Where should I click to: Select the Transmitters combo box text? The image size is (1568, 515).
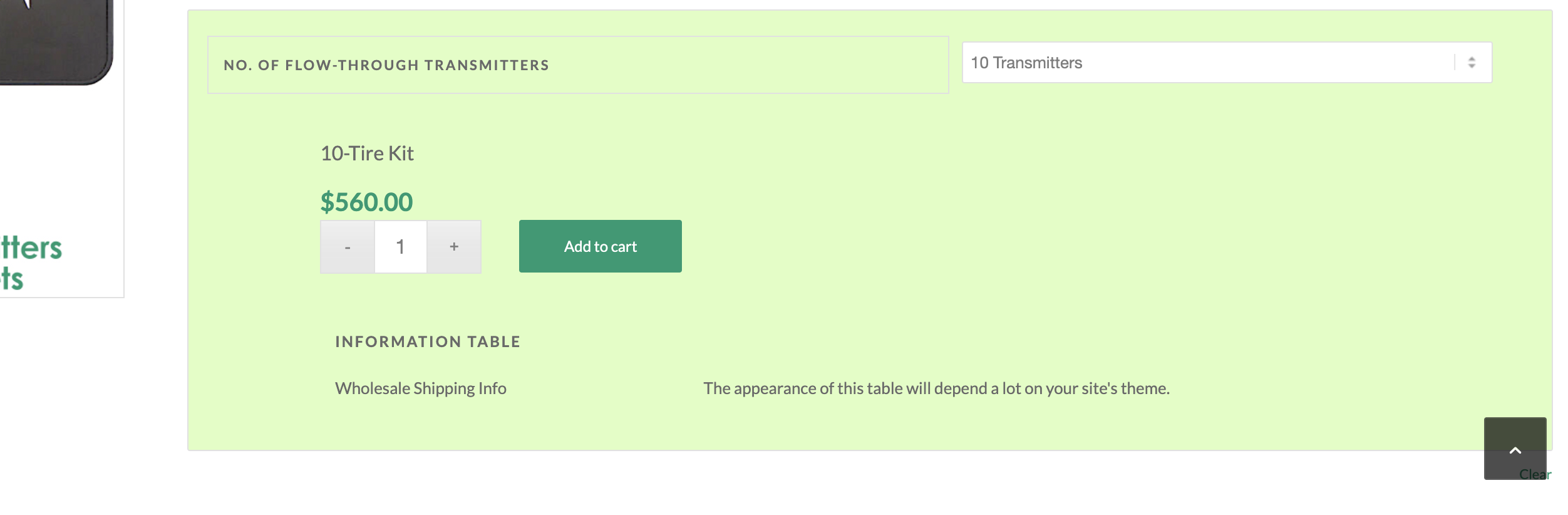(1026, 63)
